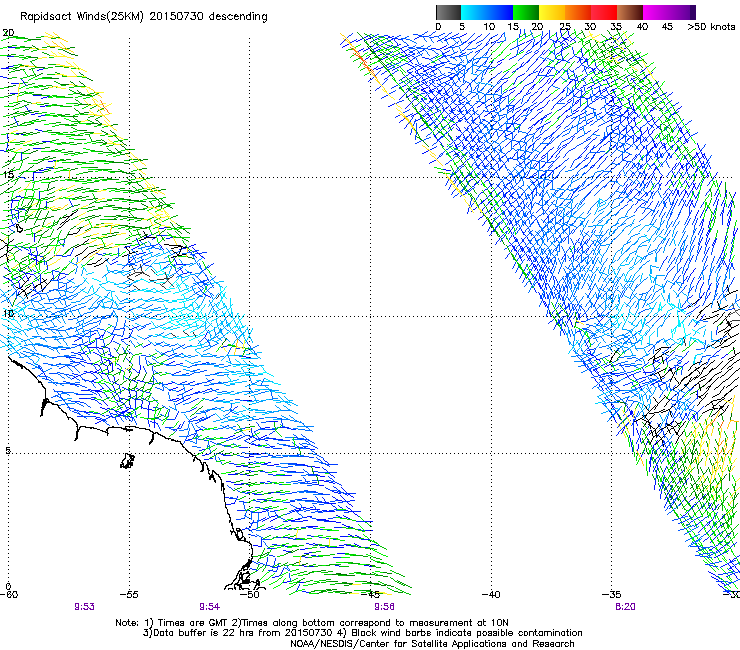Click the '10' legend scale label under the color bar
The image size is (740, 650).
click(x=489, y=26)
